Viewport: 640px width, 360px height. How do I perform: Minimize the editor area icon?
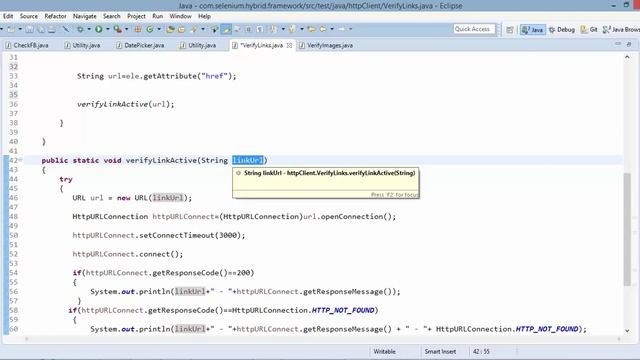click(x=618, y=44)
